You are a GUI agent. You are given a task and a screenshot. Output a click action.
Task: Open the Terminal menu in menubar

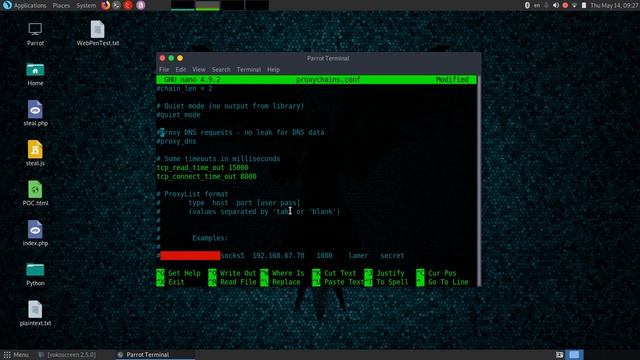click(249, 70)
